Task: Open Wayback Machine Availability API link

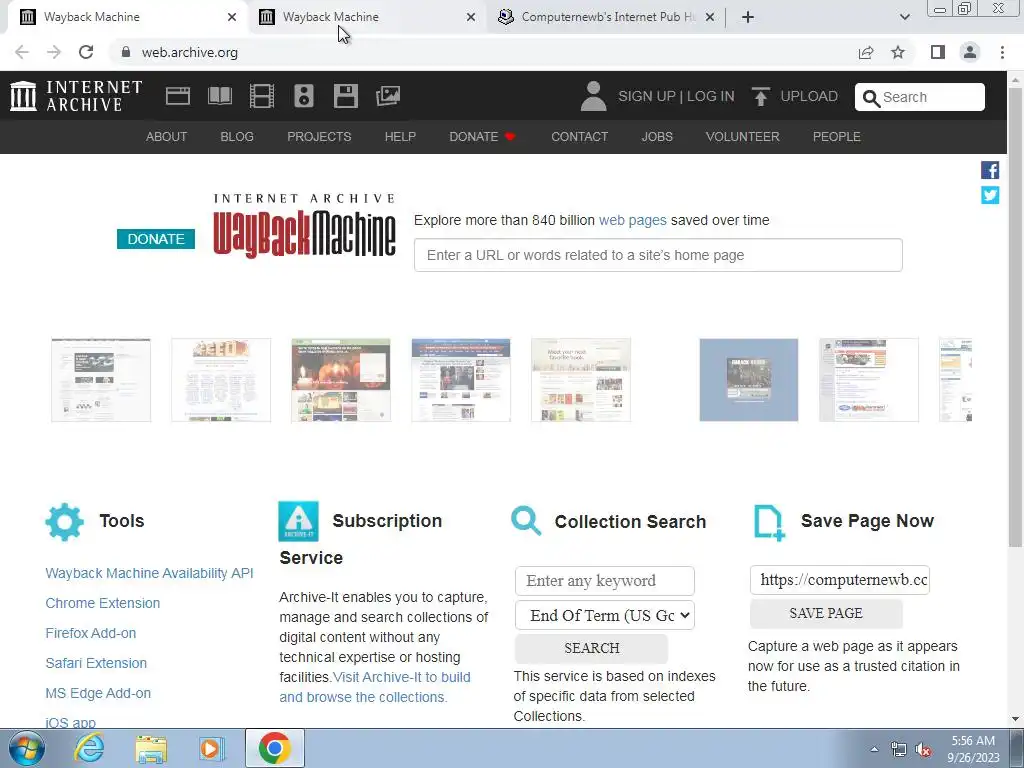Action: pyautogui.click(x=150, y=573)
